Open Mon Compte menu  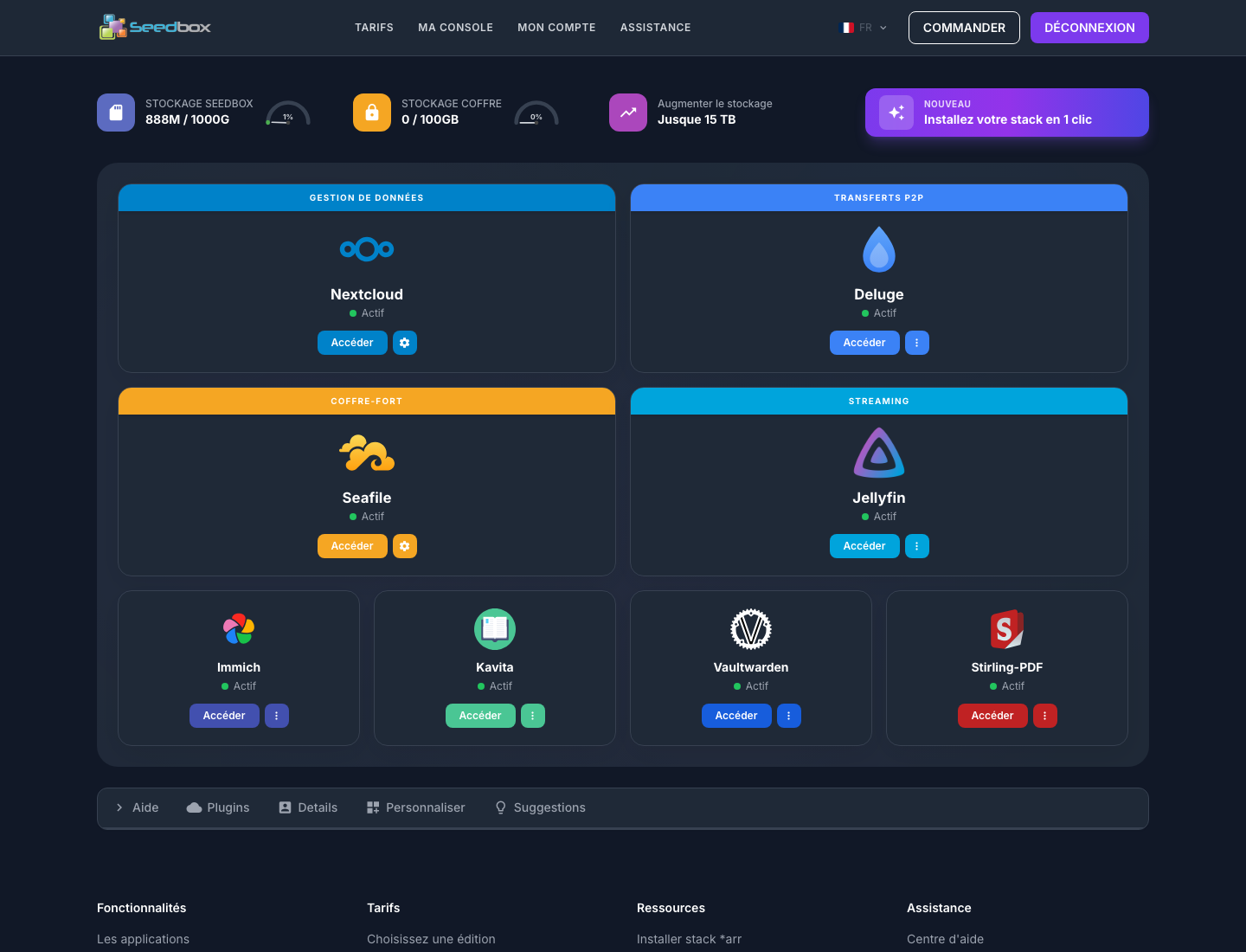pyautogui.click(x=556, y=28)
